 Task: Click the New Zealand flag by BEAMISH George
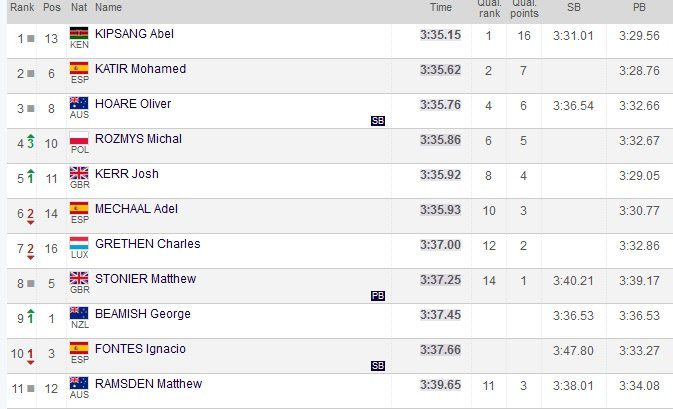[79, 313]
